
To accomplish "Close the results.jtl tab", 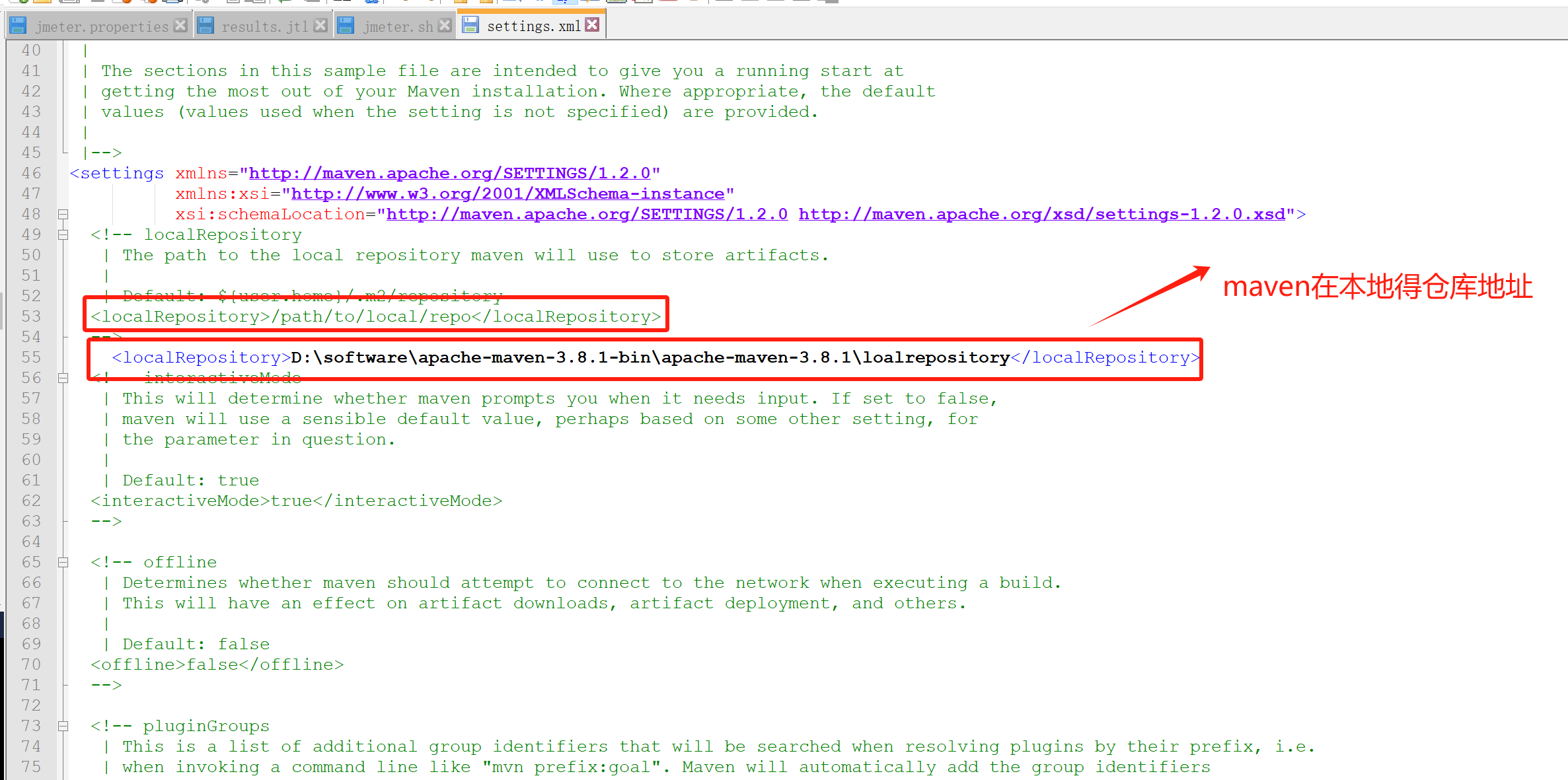I will pos(320,25).
